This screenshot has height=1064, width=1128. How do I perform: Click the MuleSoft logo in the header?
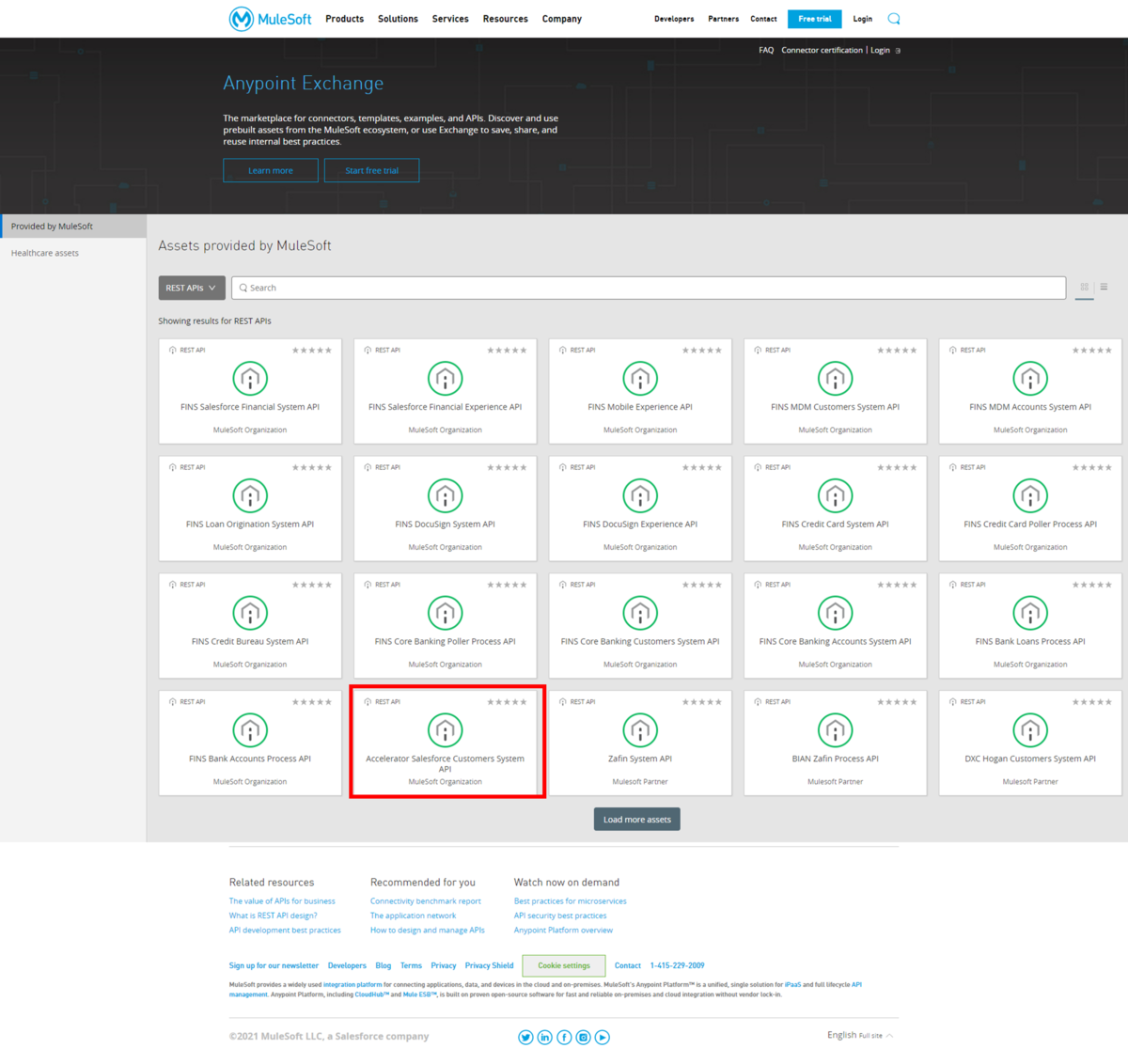(270, 19)
